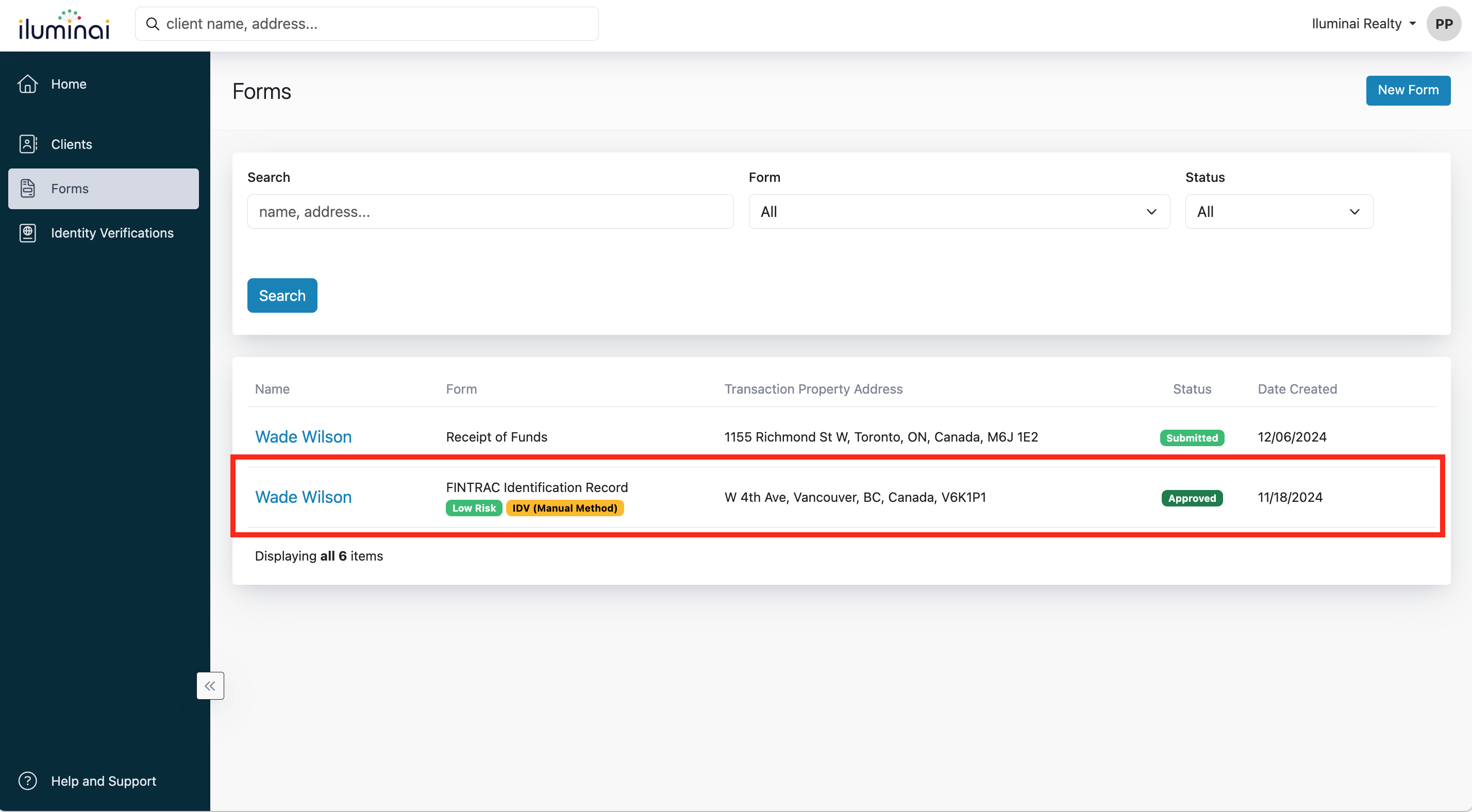Click the Clients contact-card icon
Screen dimensions: 1472x812
[x=27, y=144]
